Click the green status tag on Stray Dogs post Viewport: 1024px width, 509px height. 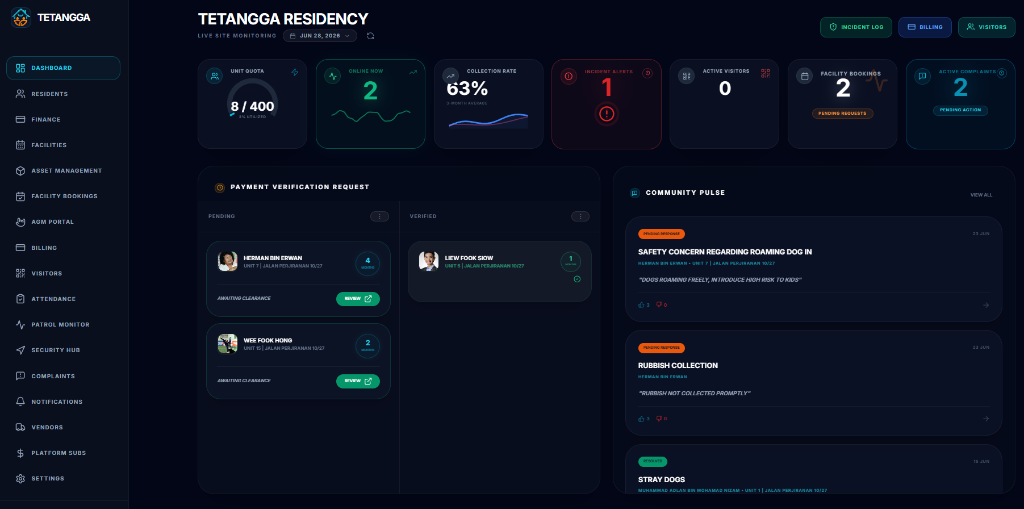(652, 461)
